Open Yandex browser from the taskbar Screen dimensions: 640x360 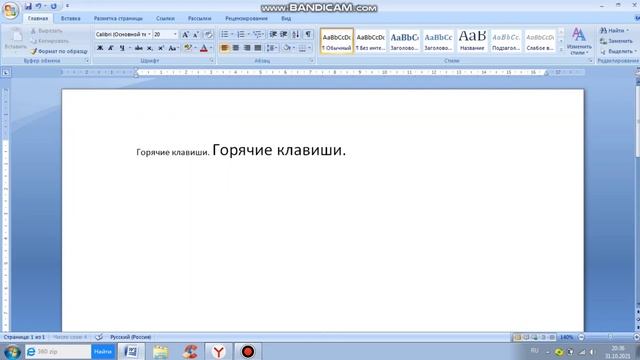tap(218, 351)
